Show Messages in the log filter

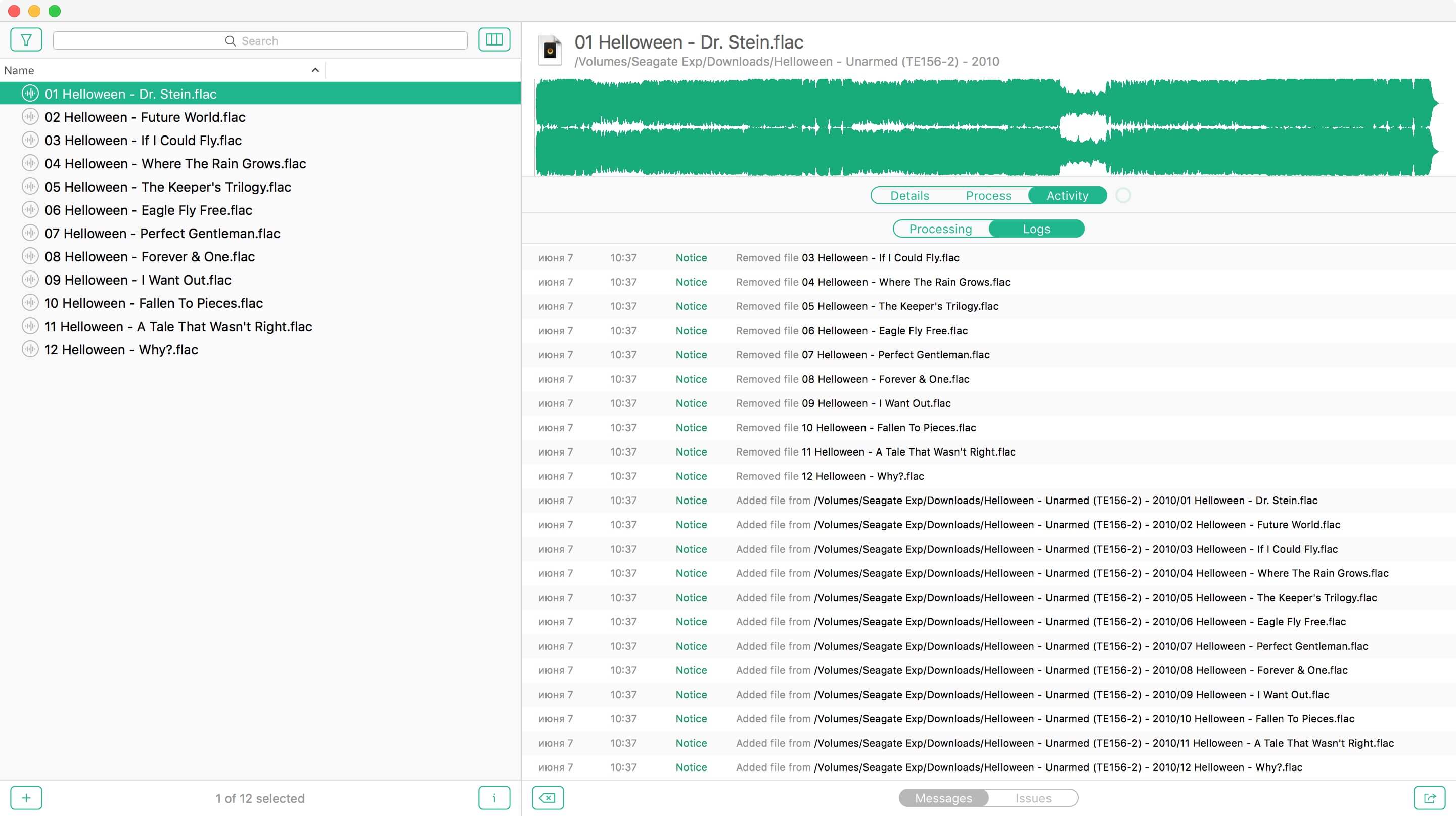point(943,798)
